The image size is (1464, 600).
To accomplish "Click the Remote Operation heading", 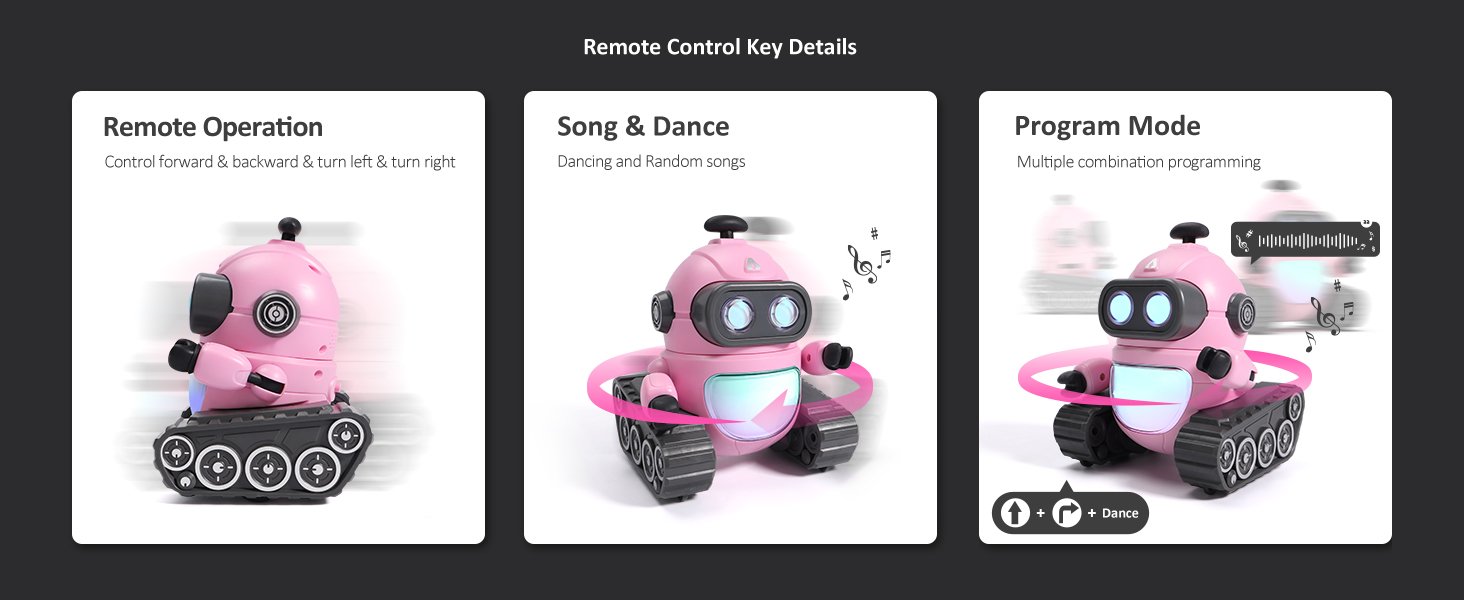I will [x=213, y=127].
